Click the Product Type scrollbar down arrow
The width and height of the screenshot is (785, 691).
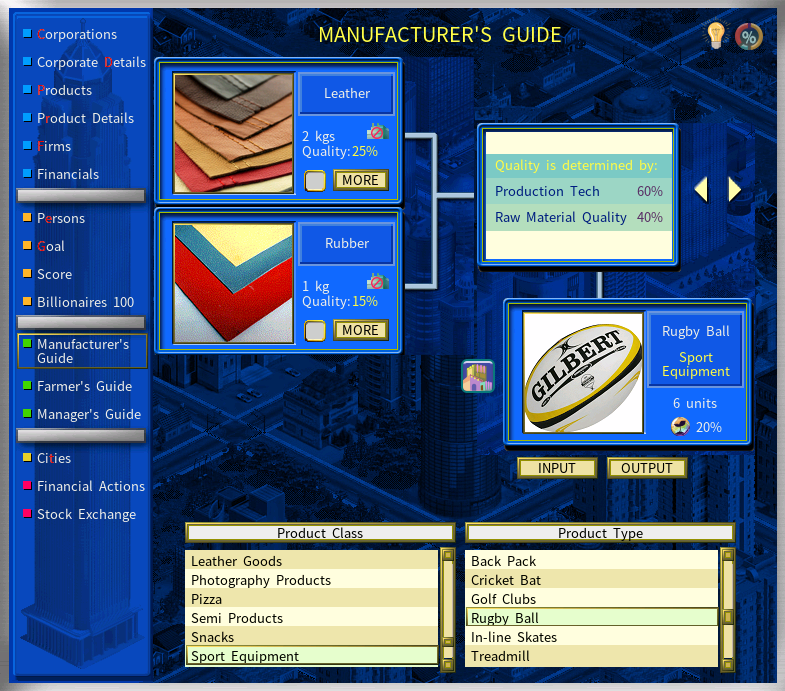point(727,664)
